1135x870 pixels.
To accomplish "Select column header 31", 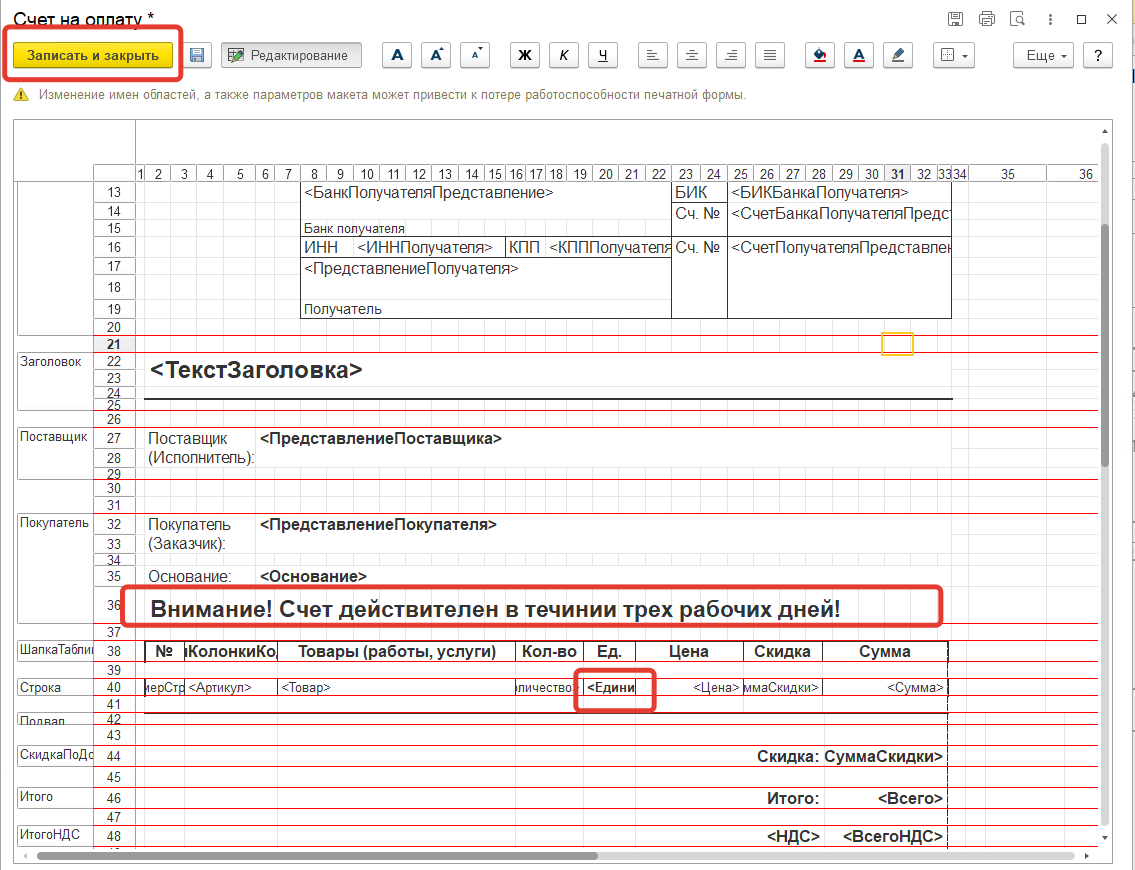I will [x=898, y=174].
